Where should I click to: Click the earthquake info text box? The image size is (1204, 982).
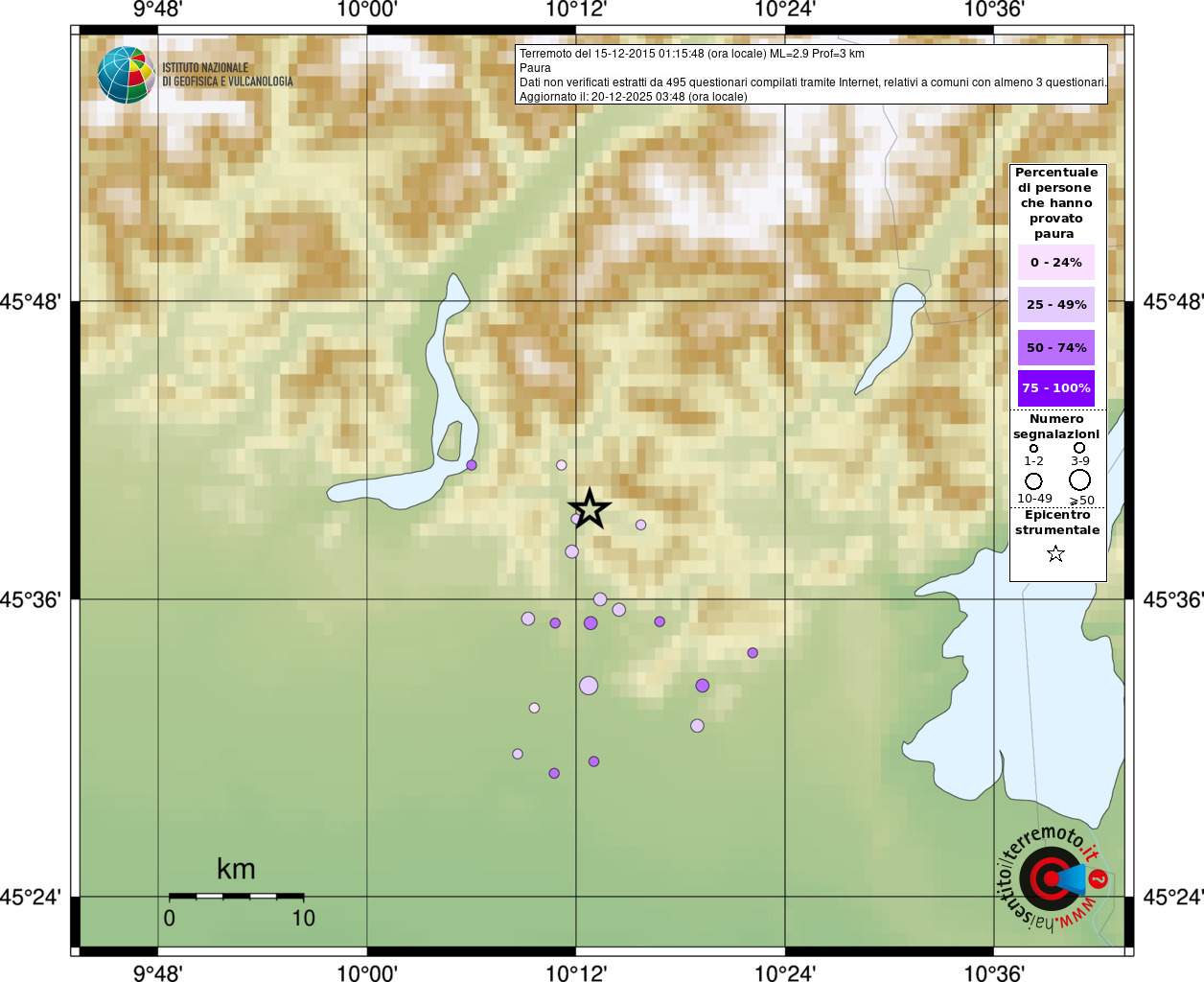pos(812,75)
